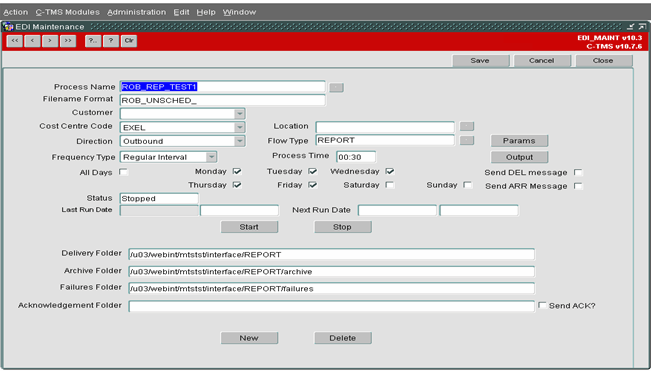Open the Cost Centre Code dropdown
Image resolution: width=651 pixels, height=371 pixels.
[x=240, y=127]
